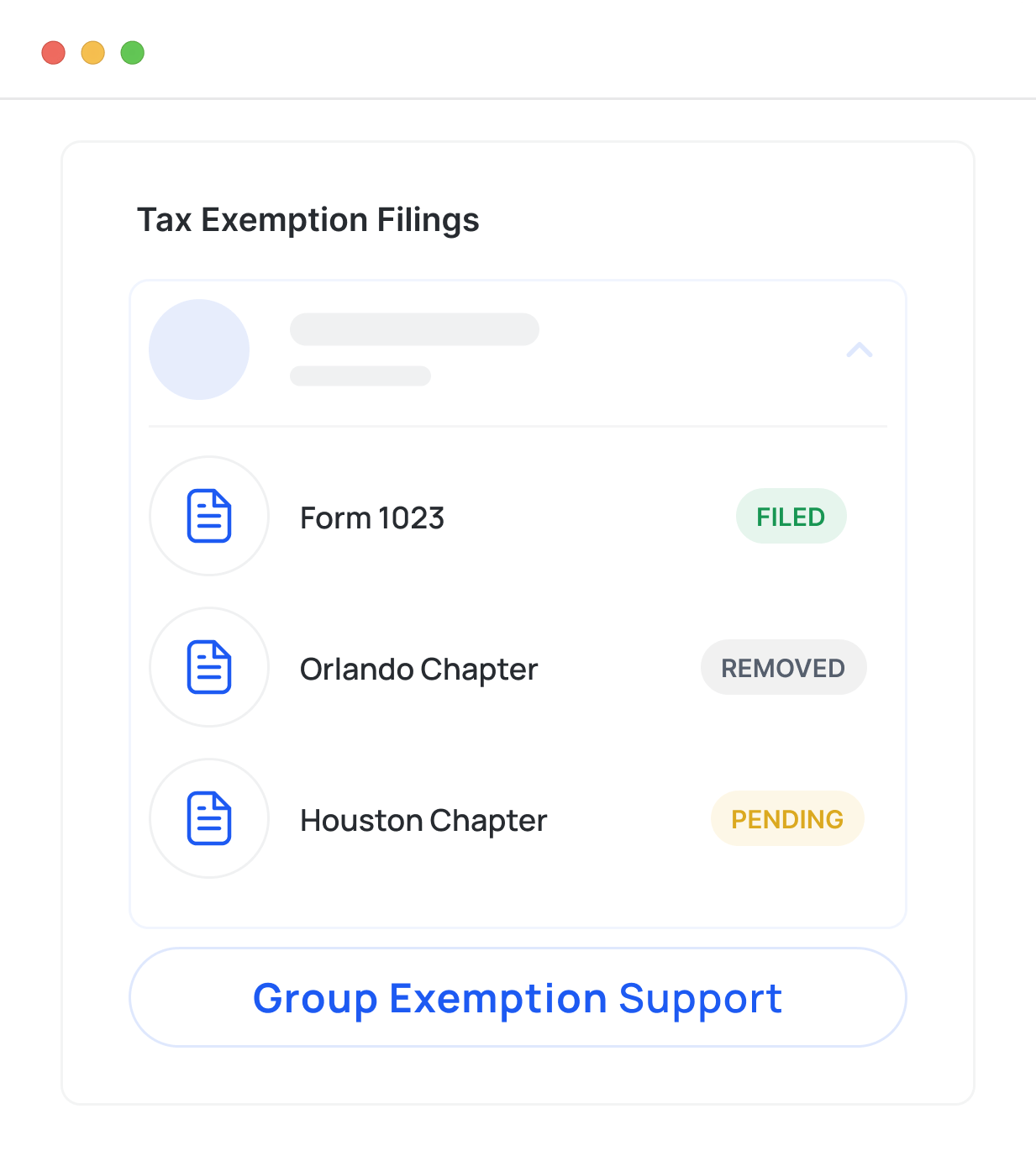Click the Orlando Chapter document icon
Screen dimensions: 1036x1156
[209, 667]
